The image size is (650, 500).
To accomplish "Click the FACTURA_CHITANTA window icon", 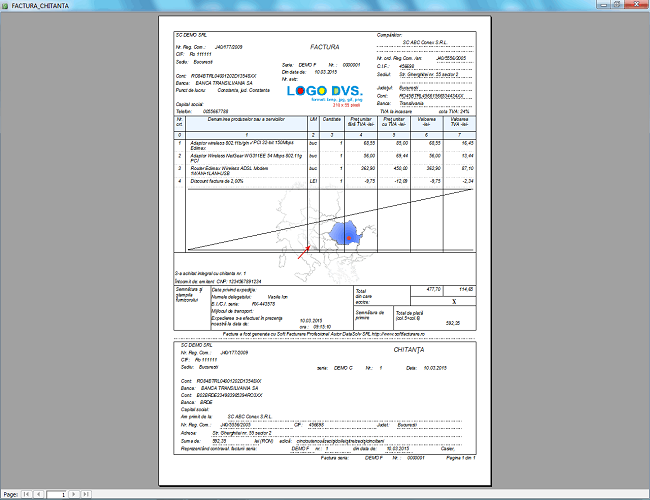I will pos(5,6).
